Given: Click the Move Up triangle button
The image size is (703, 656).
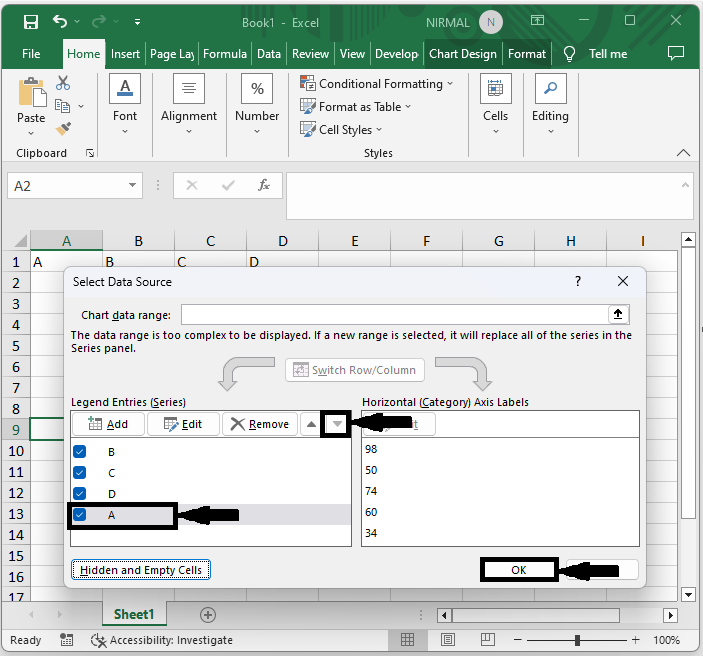Looking at the screenshot, I should (x=311, y=424).
